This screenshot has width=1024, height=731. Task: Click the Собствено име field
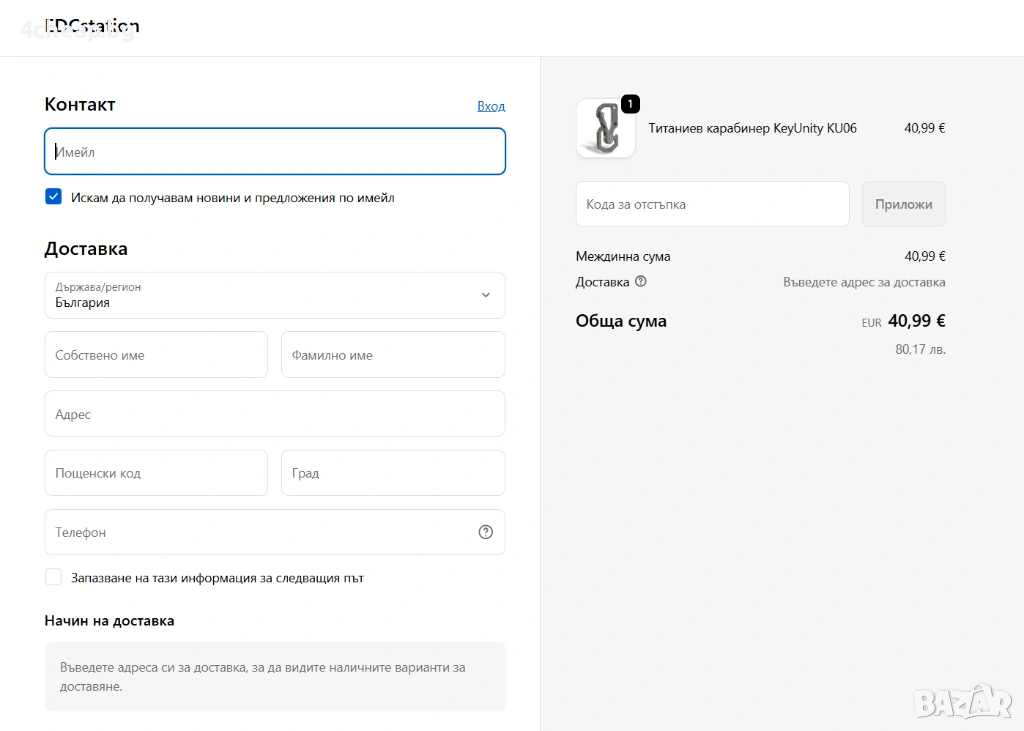click(x=156, y=355)
